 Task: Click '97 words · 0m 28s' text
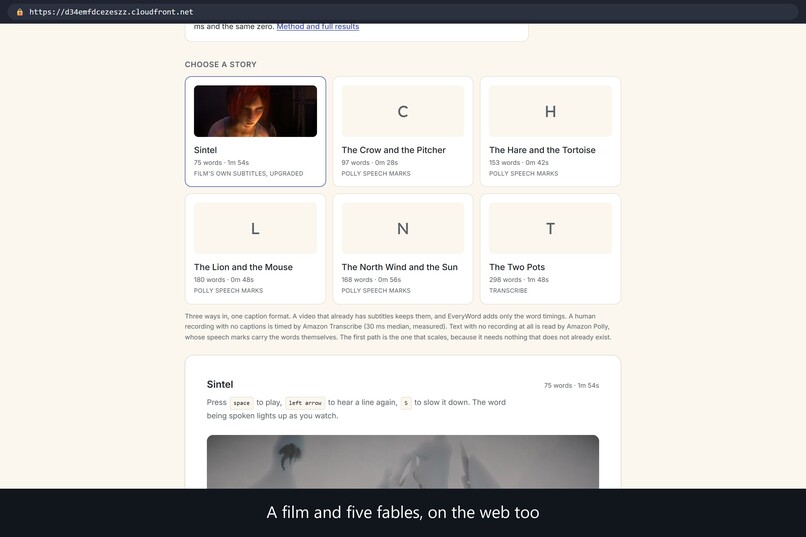[x=370, y=162]
